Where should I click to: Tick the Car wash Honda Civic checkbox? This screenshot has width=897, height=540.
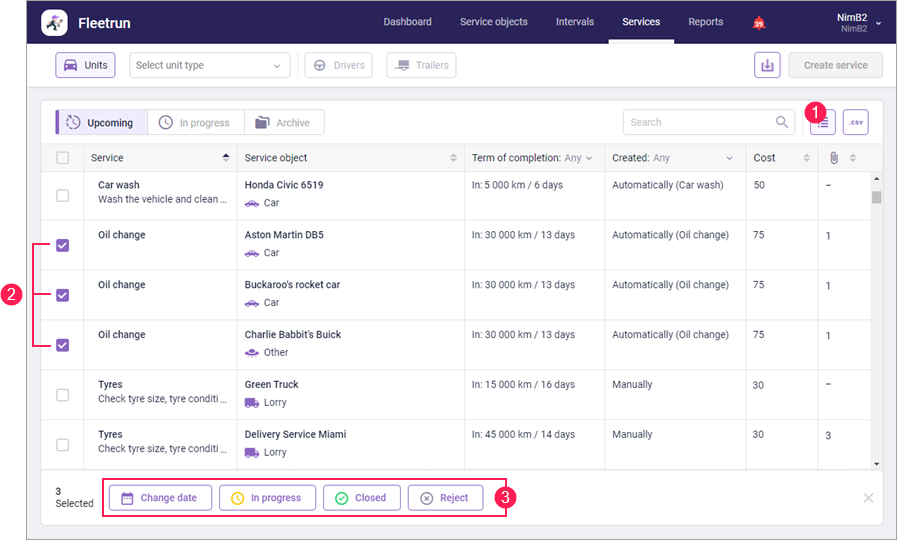(63, 195)
